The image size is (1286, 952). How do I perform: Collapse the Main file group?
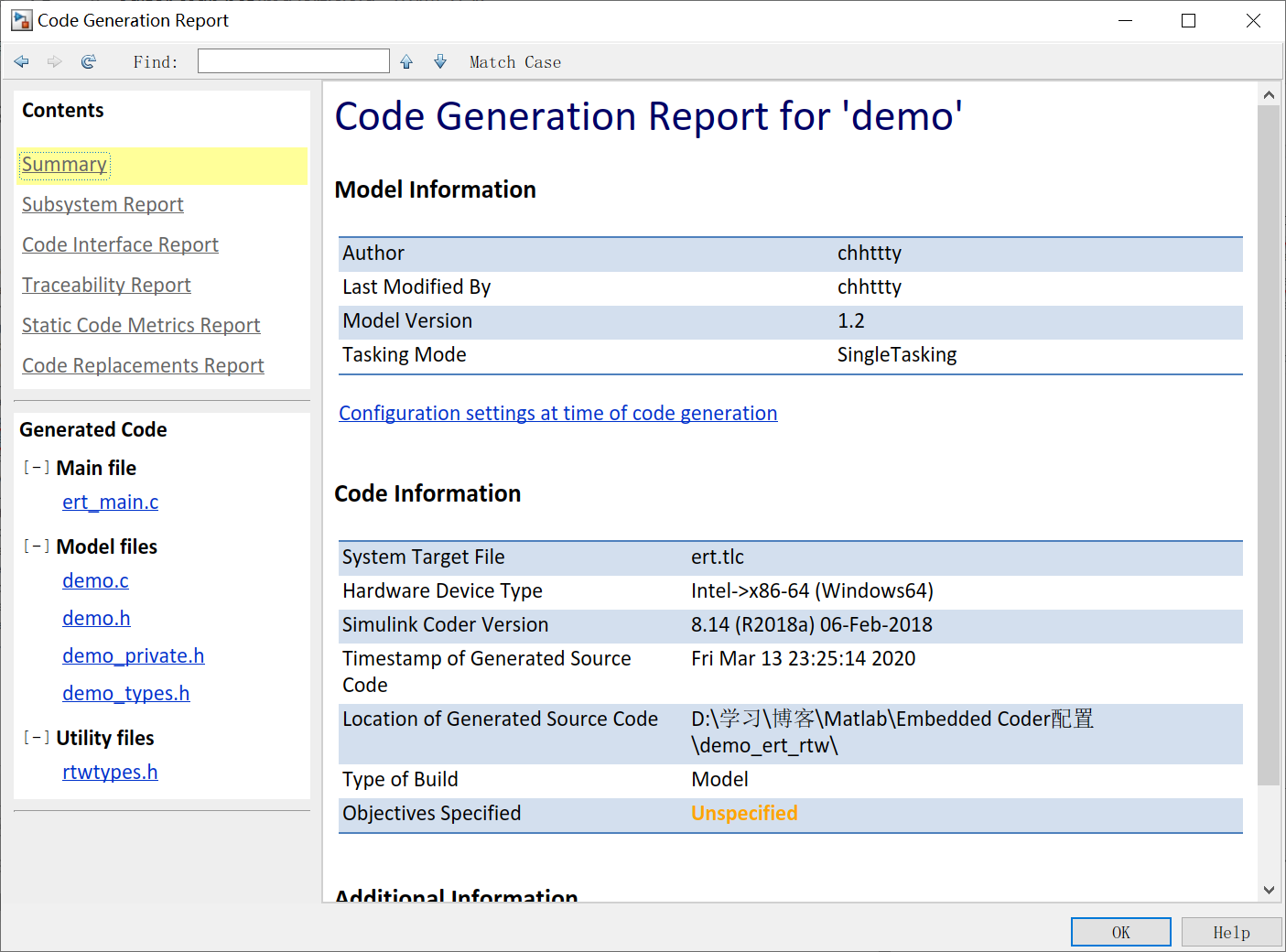coord(37,468)
